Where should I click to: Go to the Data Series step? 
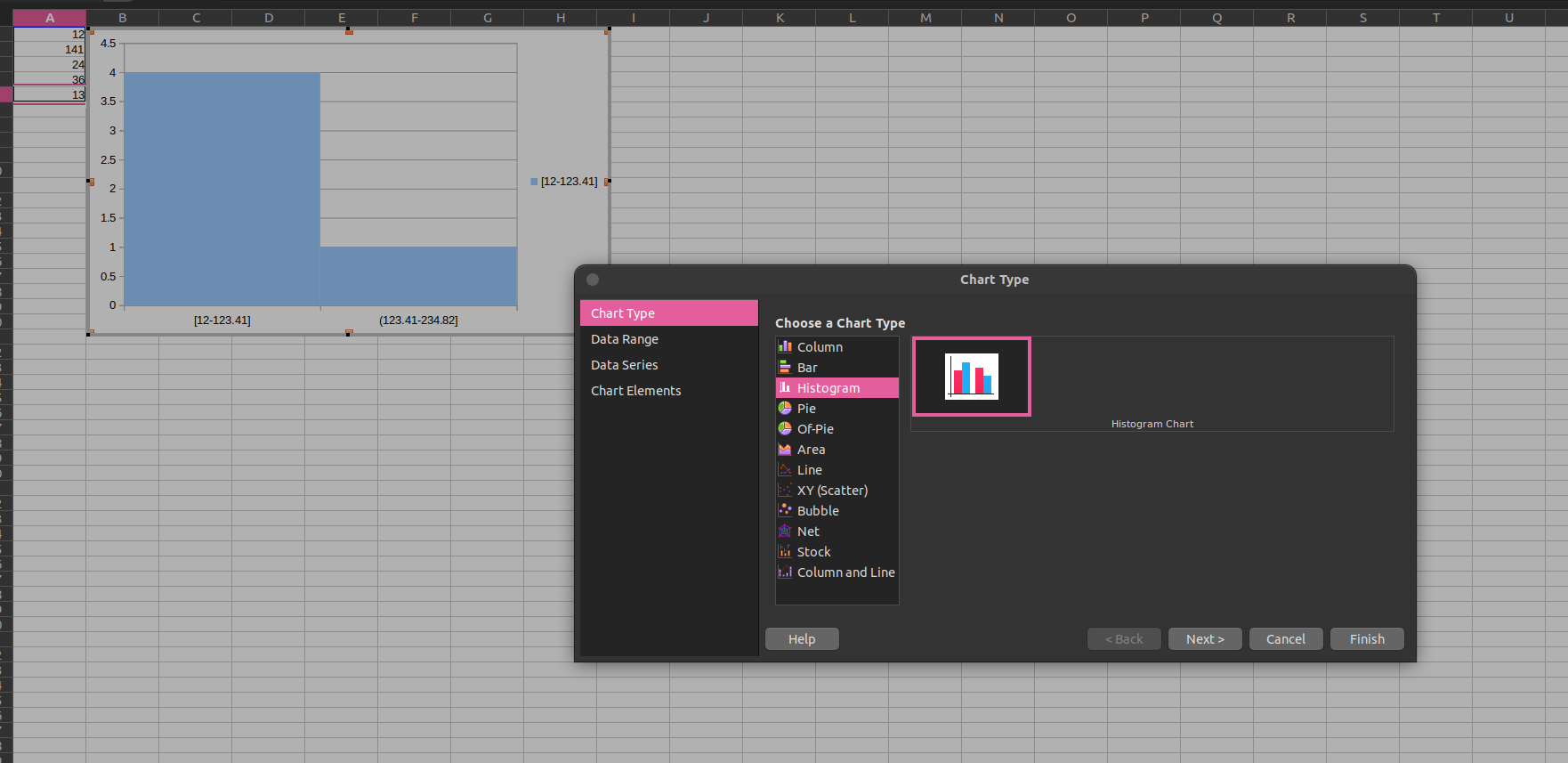tap(668, 365)
